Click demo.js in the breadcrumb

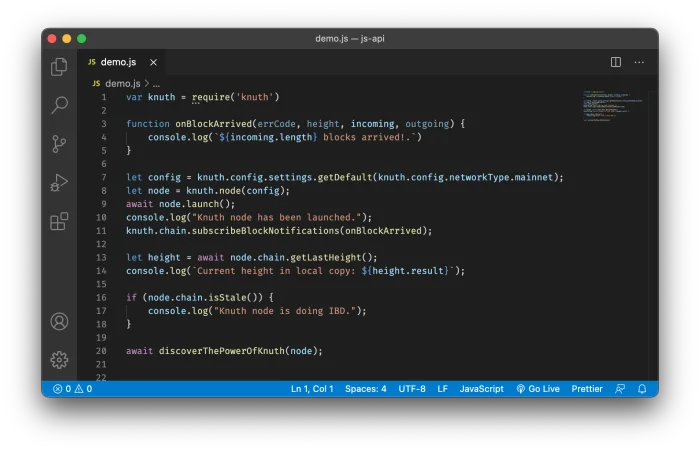123,84
